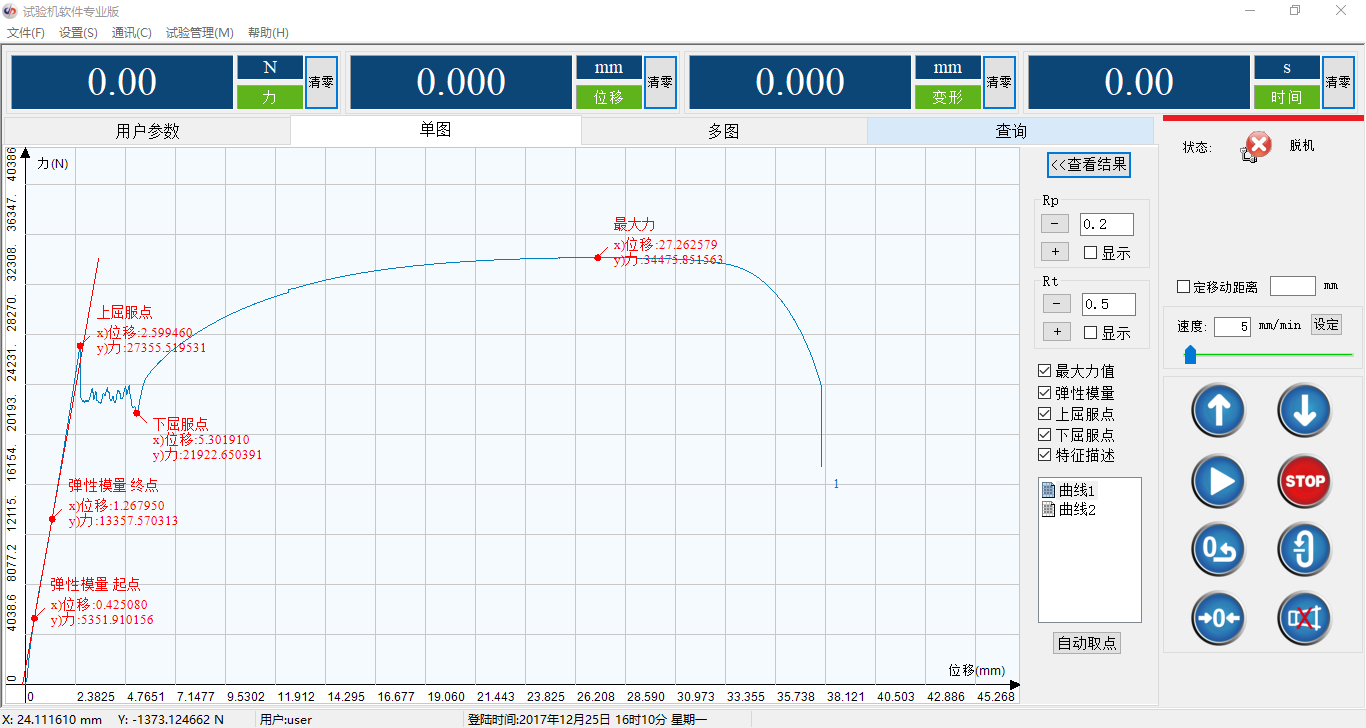Open the 试验管理(M) menu

200,33
